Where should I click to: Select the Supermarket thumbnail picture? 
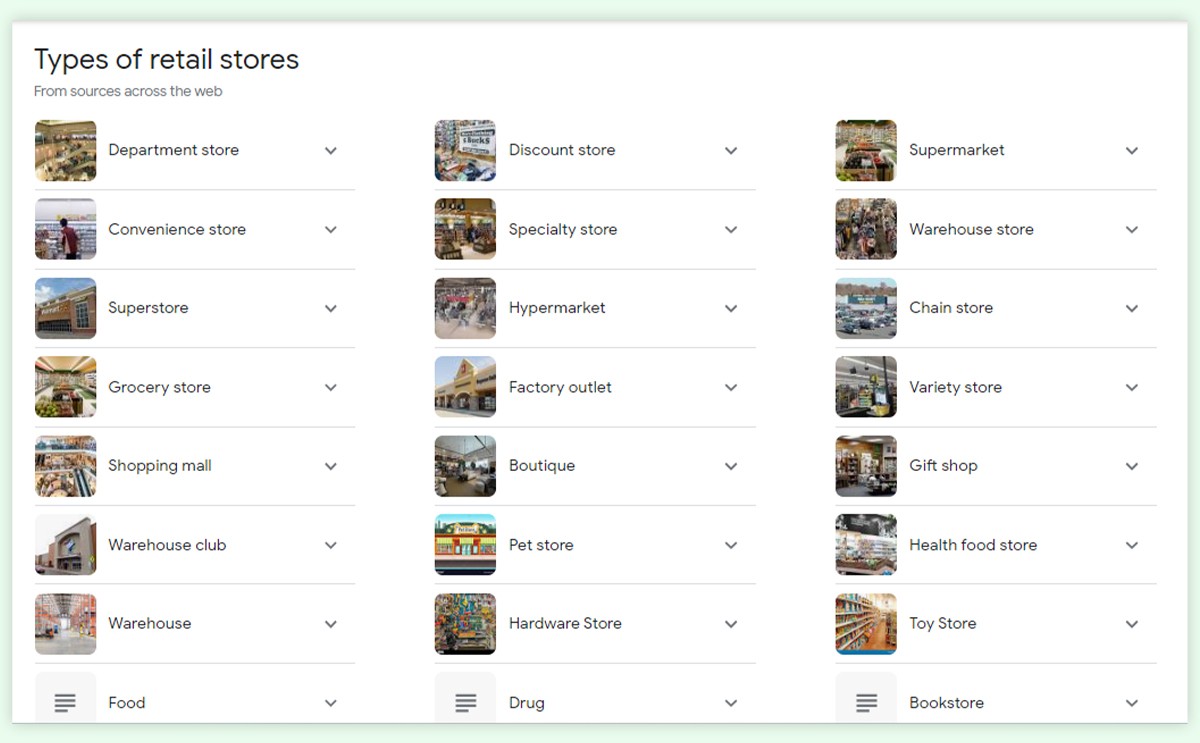(x=866, y=150)
